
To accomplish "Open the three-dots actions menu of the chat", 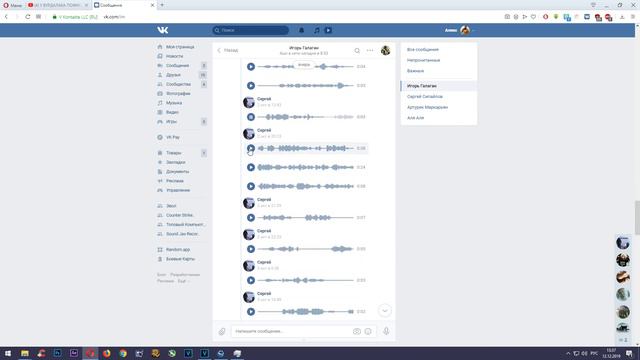I will 370,51.
